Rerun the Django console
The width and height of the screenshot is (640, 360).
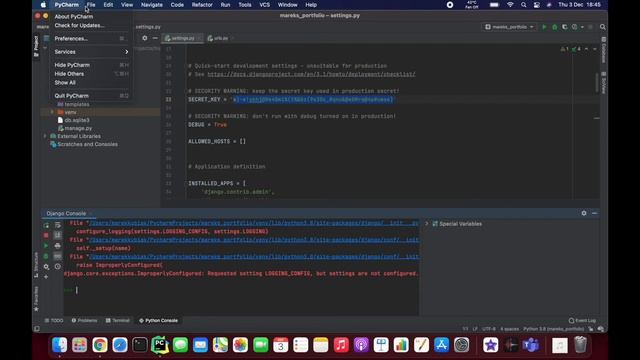point(46,225)
